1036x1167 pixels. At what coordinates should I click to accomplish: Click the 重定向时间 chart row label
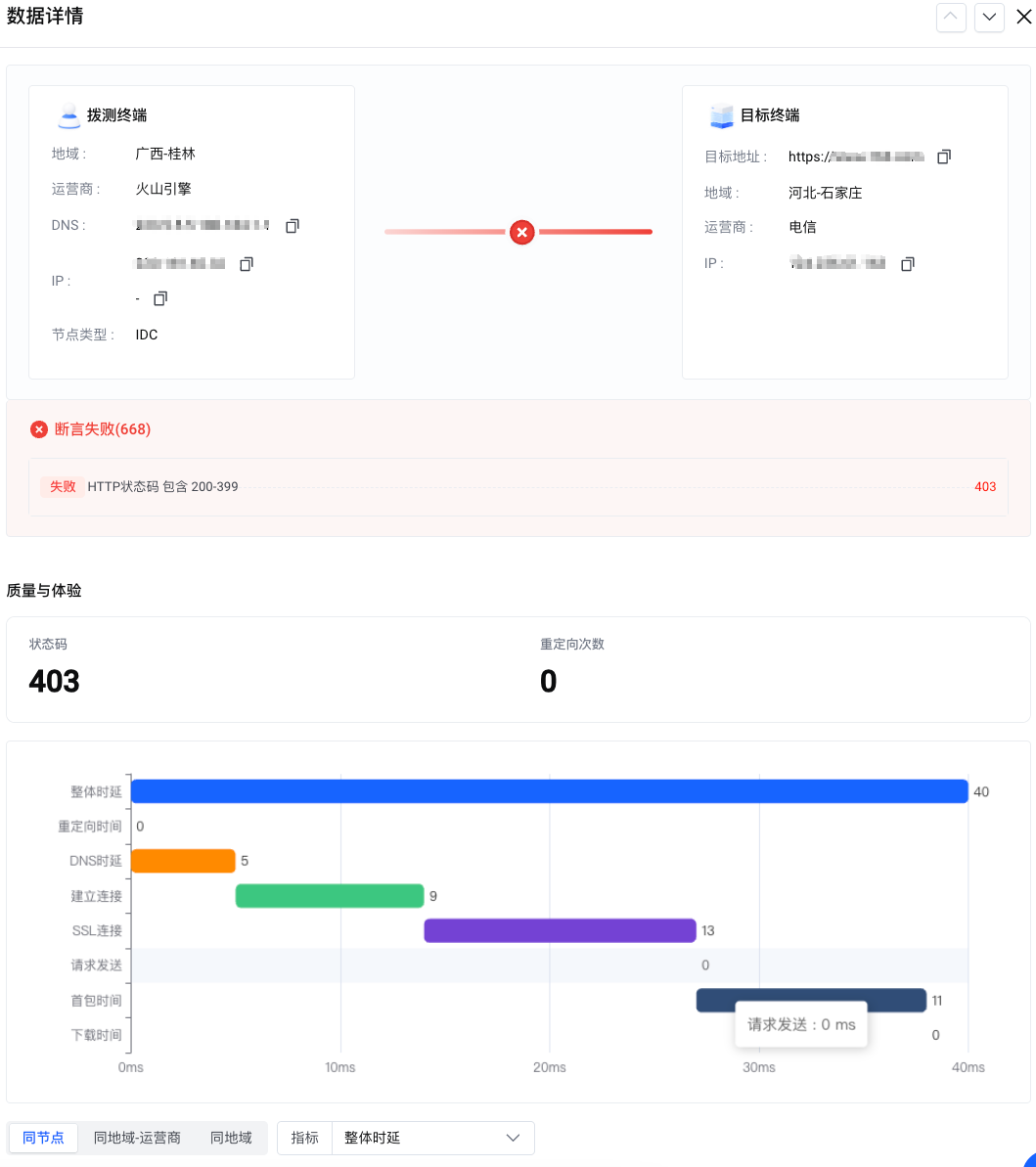90,827
